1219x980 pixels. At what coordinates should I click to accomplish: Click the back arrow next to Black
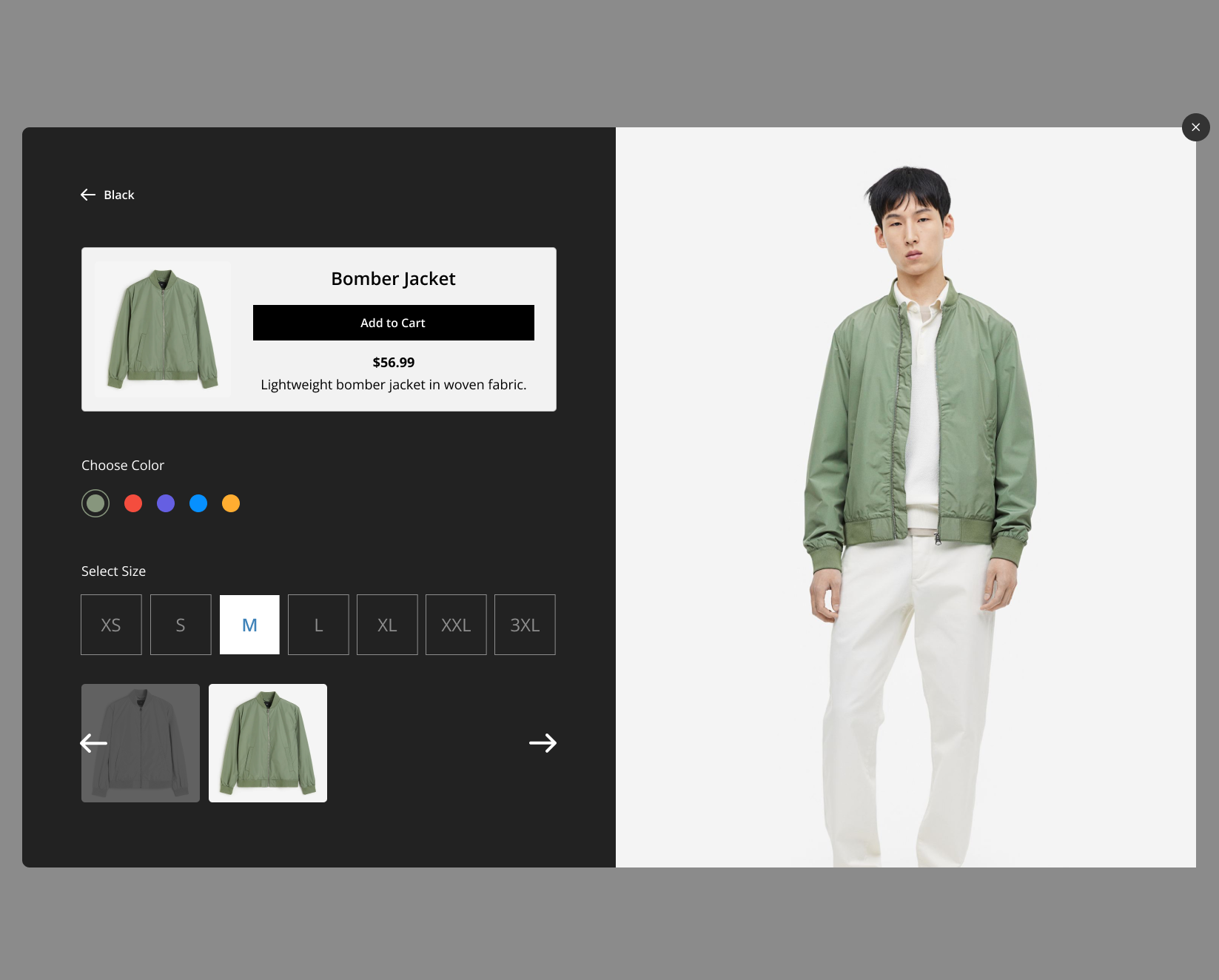point(88,195)
